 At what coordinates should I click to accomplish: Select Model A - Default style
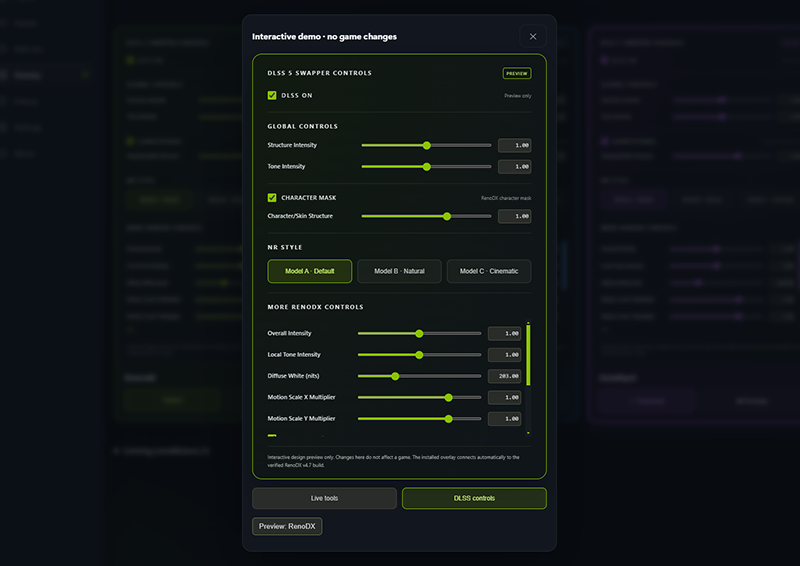[x=310, y=271]
